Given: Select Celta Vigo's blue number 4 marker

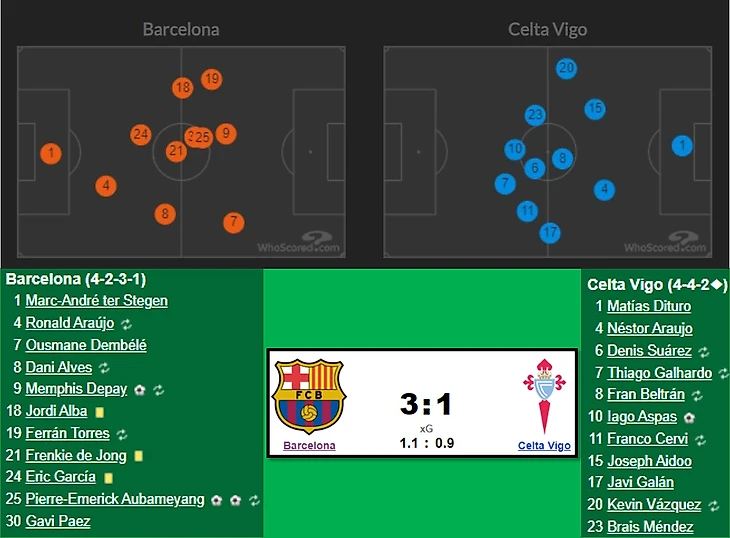Looking at the screenshot, I should pyautogui.click(x=603, y=189).
